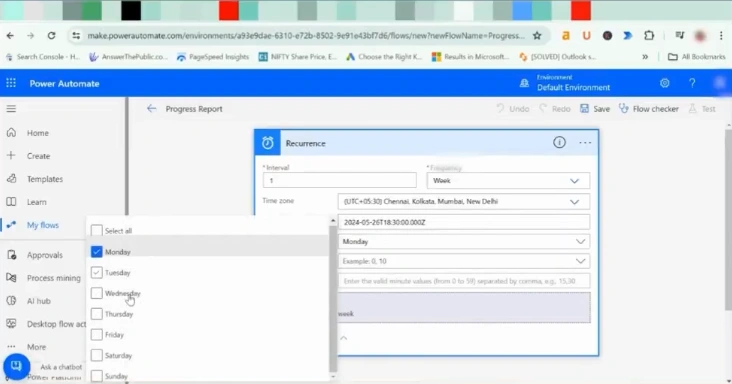
Task: Click the hamburger menu to collapse sidebar
Action: tap(11, 109)
